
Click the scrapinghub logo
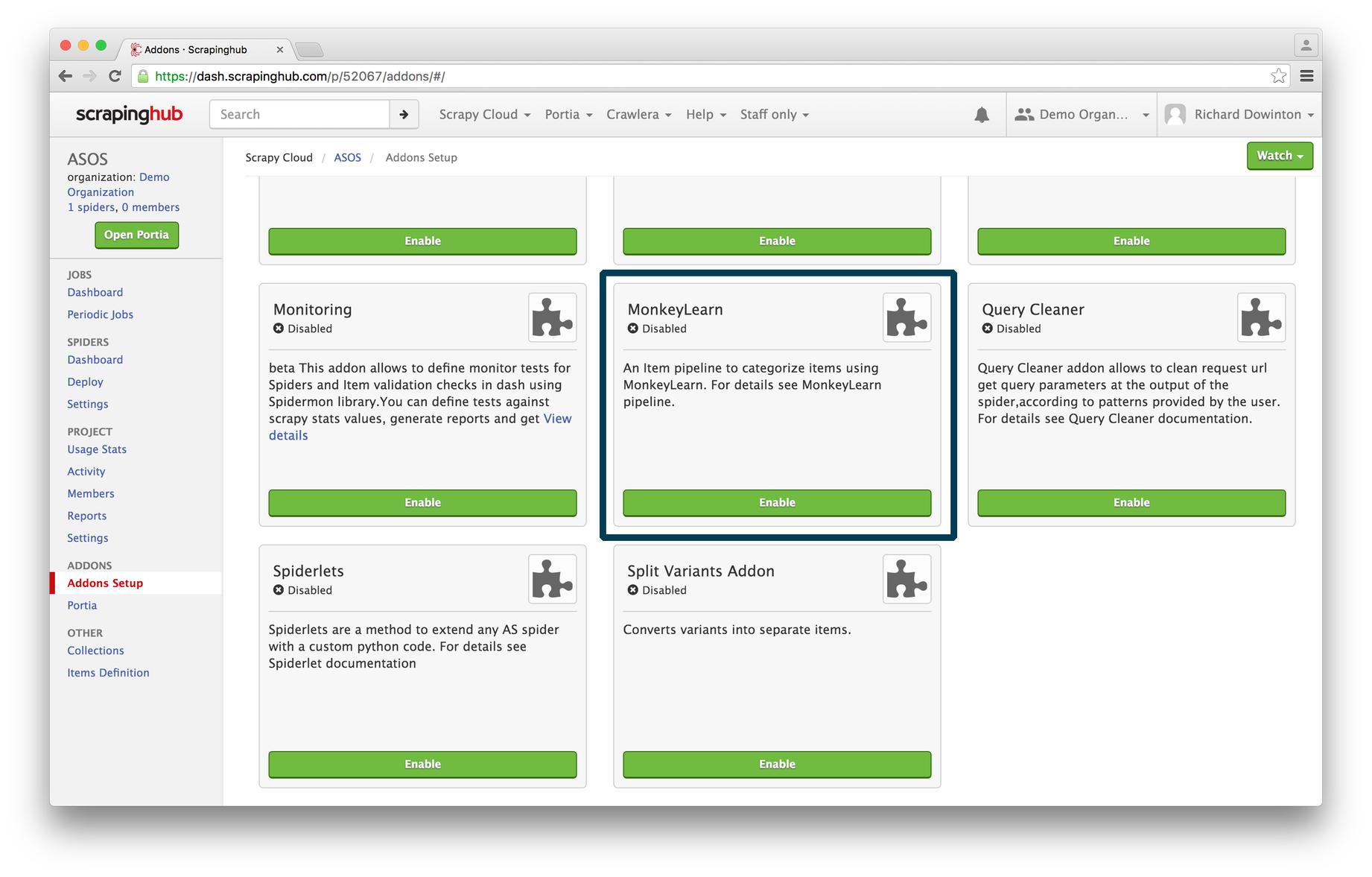pyautogui.click(x=129, y=114)
